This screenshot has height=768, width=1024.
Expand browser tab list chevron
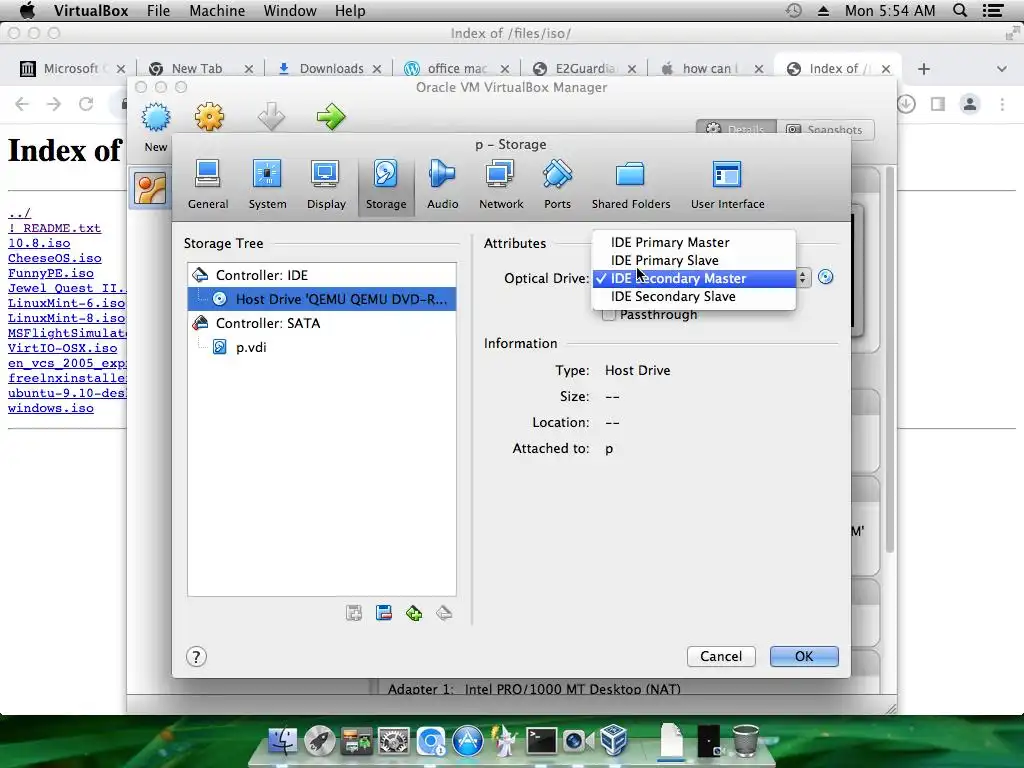(x=1001, y=69)
